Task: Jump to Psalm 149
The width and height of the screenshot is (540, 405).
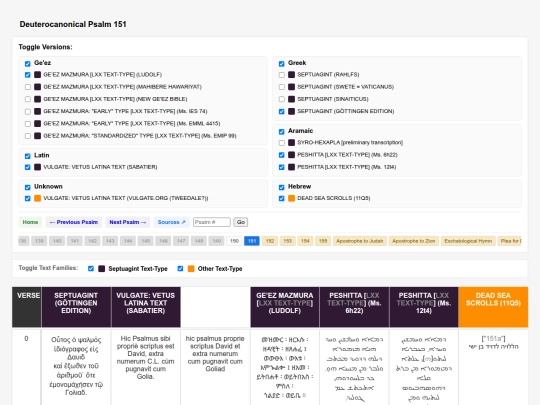Action: pos(217,241)
